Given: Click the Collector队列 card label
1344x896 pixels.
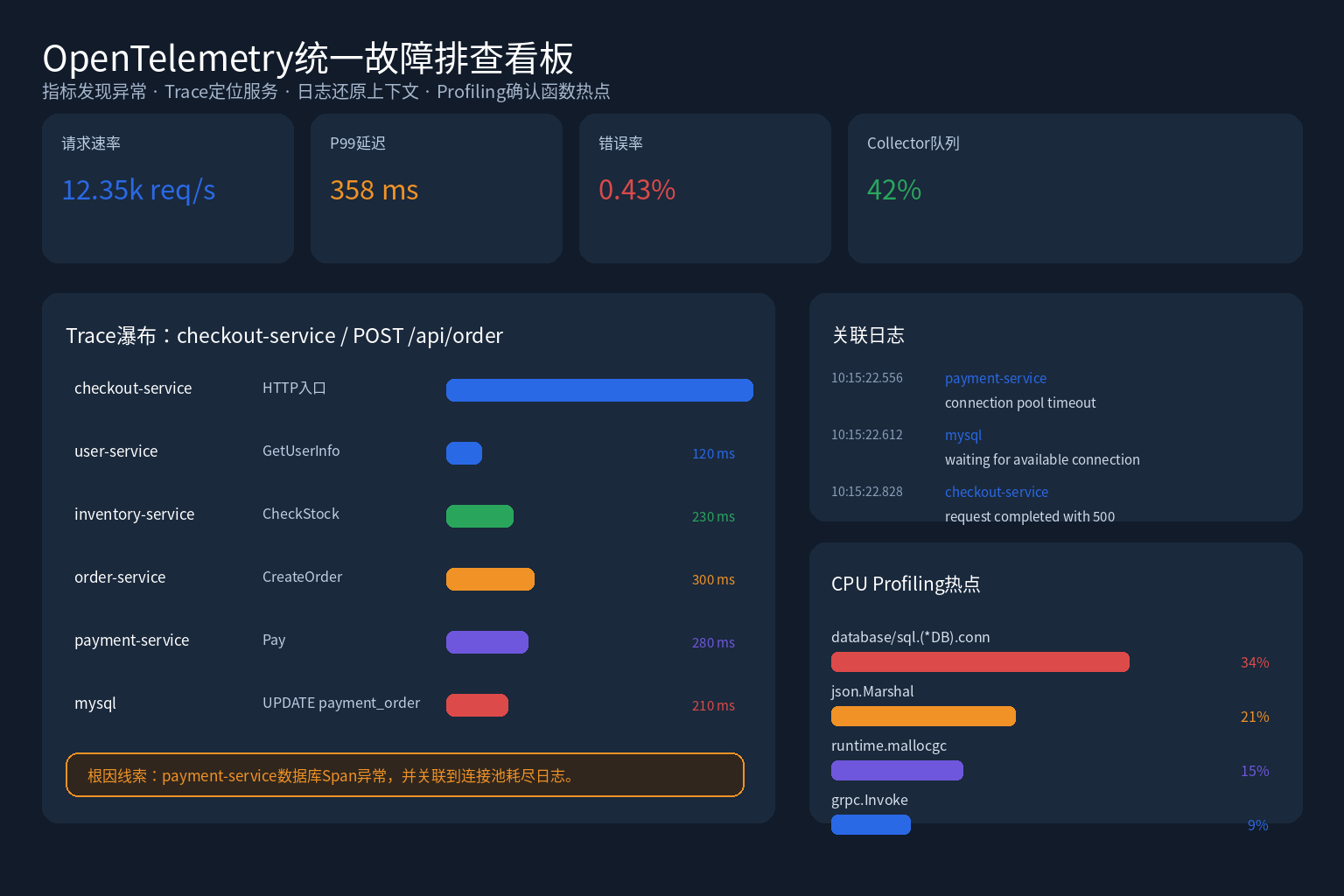Looking at the screenshot, I should coord(913,143).
